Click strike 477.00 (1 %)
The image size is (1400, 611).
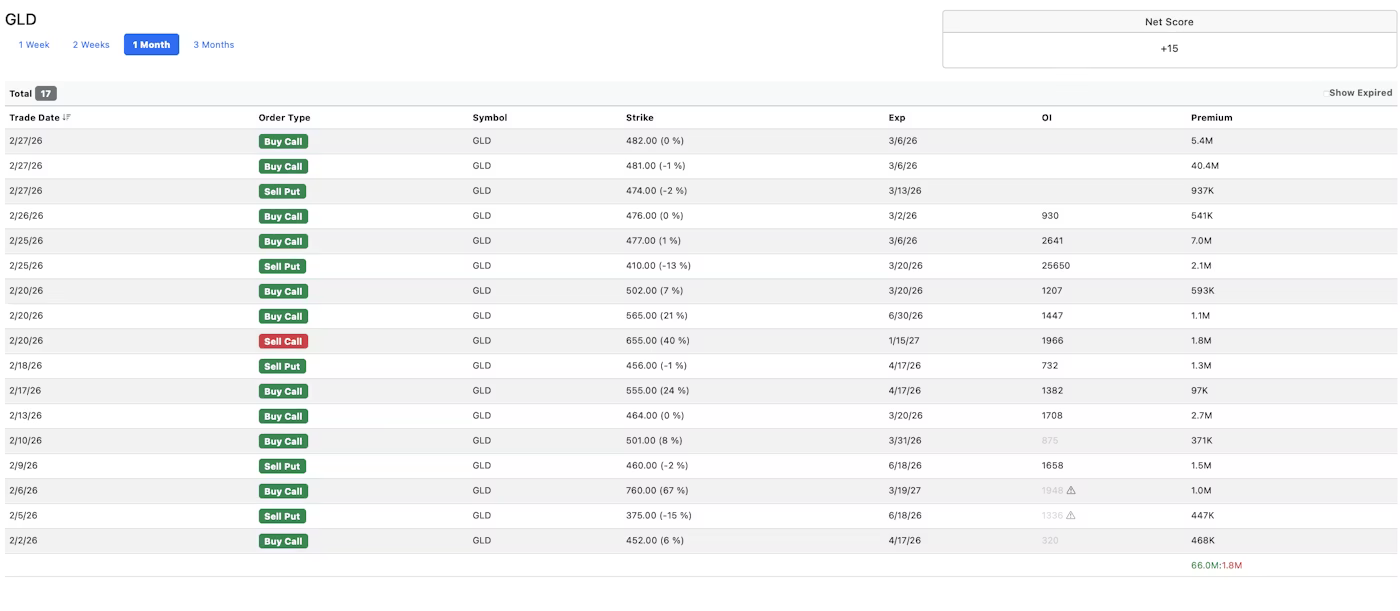tap(653, 241)
